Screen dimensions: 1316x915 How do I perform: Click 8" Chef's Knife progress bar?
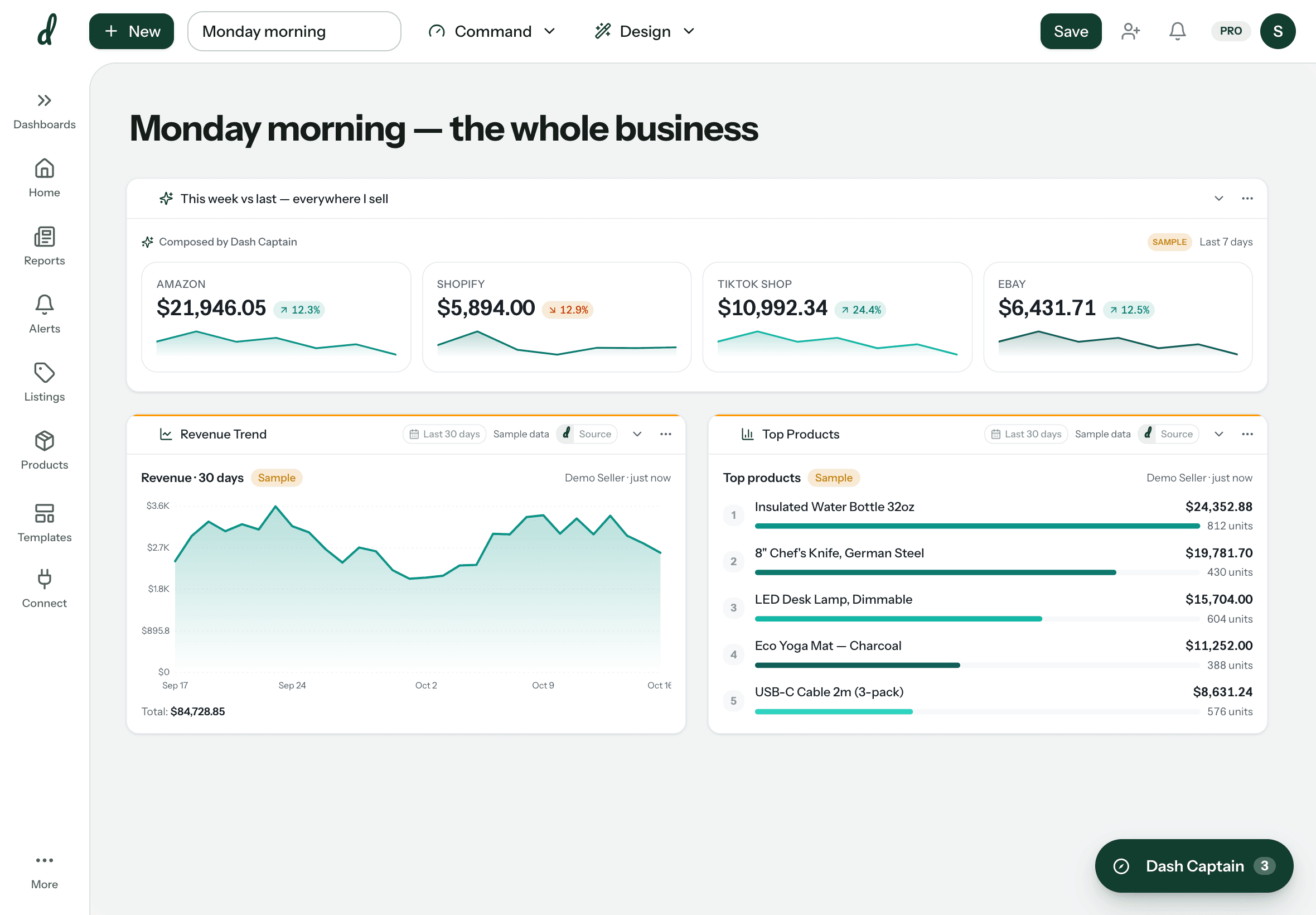(x=977, y=572)
